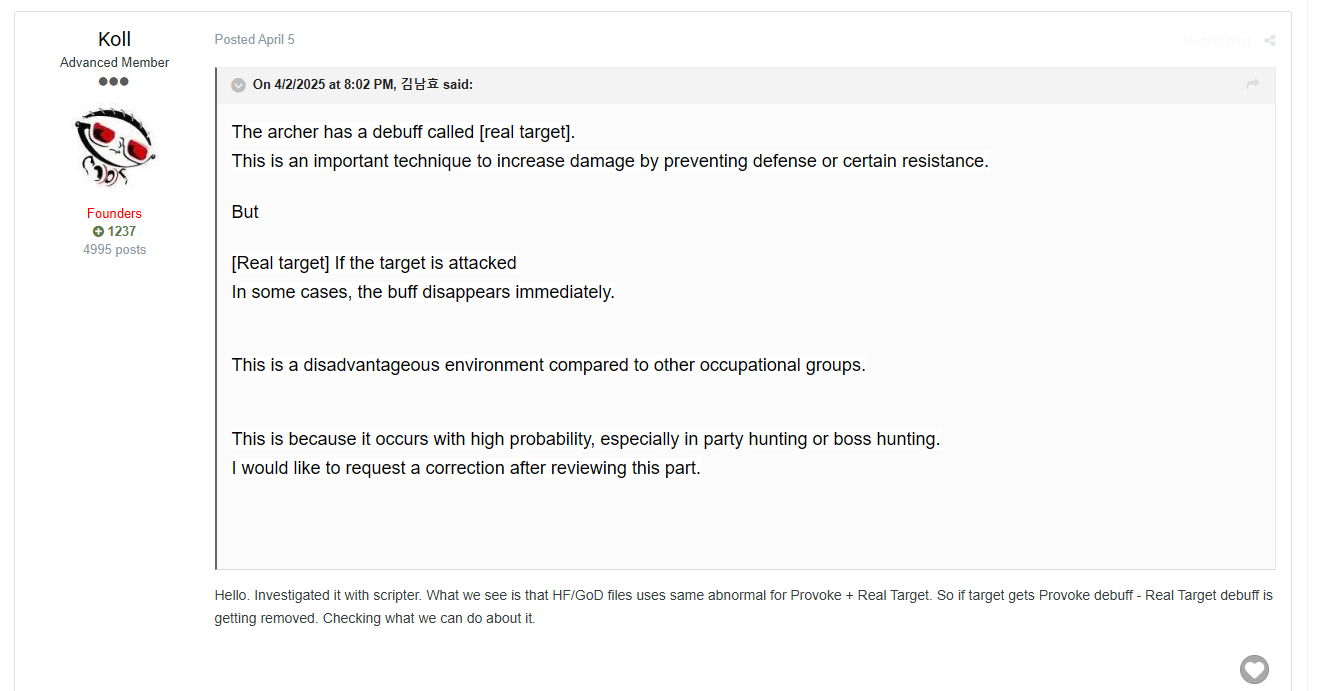Click the word 'But' in quote
This screenshot has width=1326, height=691.
pos(245,212)
